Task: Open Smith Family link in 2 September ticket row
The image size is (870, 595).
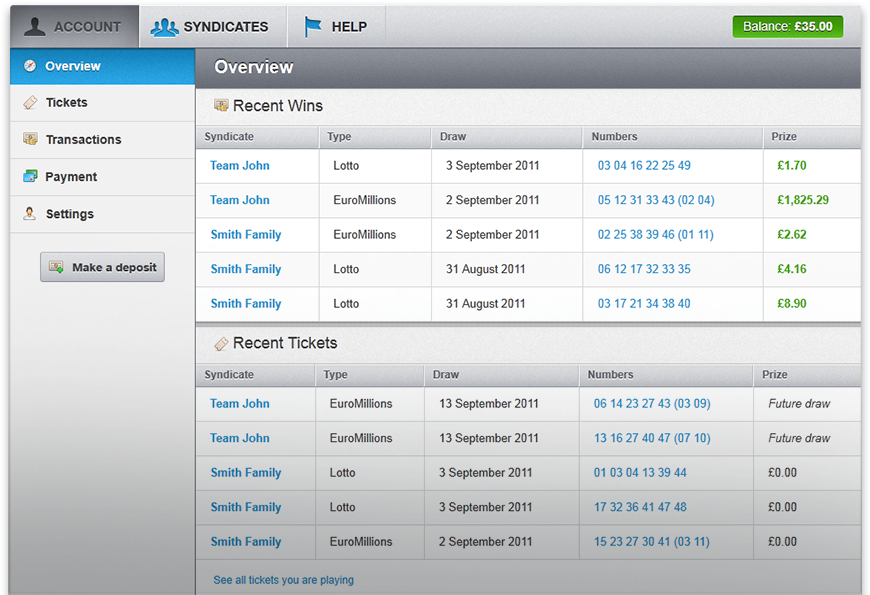Action: tap(246, 542)
